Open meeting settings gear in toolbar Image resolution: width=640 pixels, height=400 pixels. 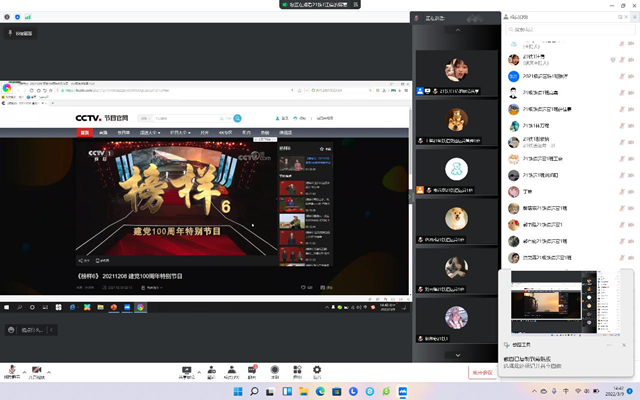point(317,372)
